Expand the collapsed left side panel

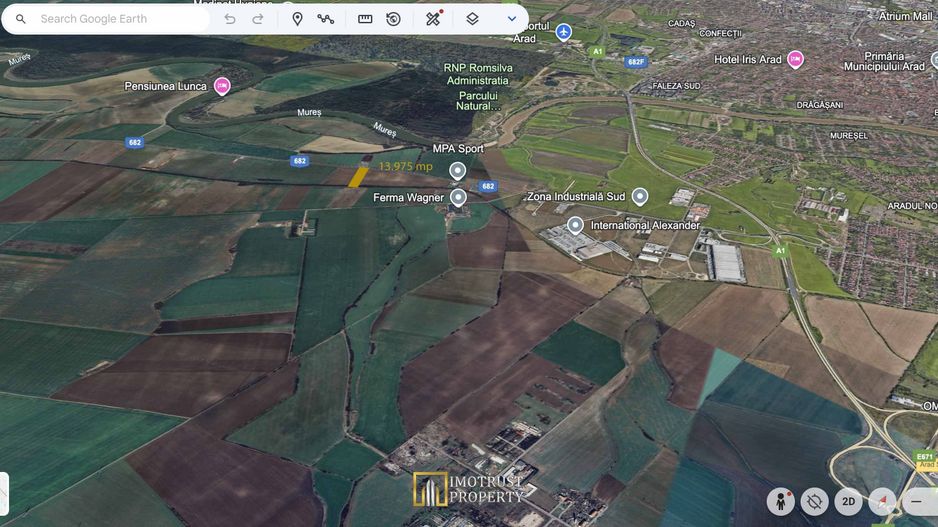(4, 493)
